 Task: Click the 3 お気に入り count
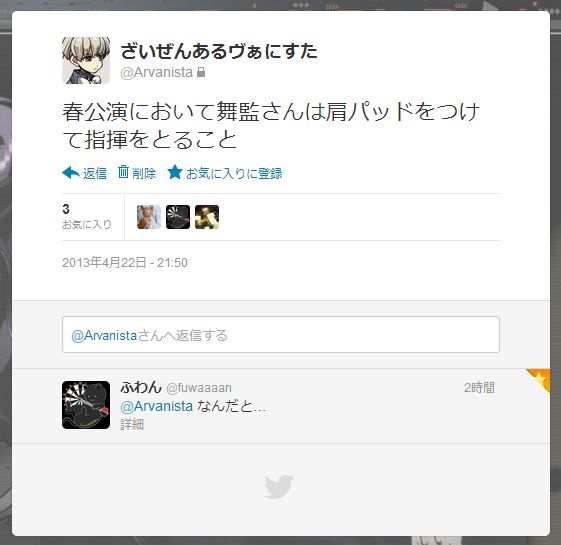click(x=87, y=216)
